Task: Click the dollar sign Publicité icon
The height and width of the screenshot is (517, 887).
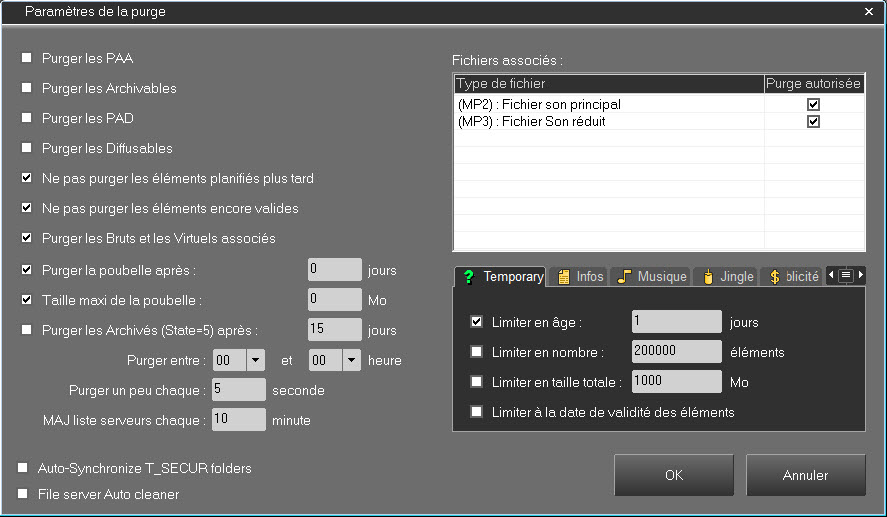Action: click(775, 277)
